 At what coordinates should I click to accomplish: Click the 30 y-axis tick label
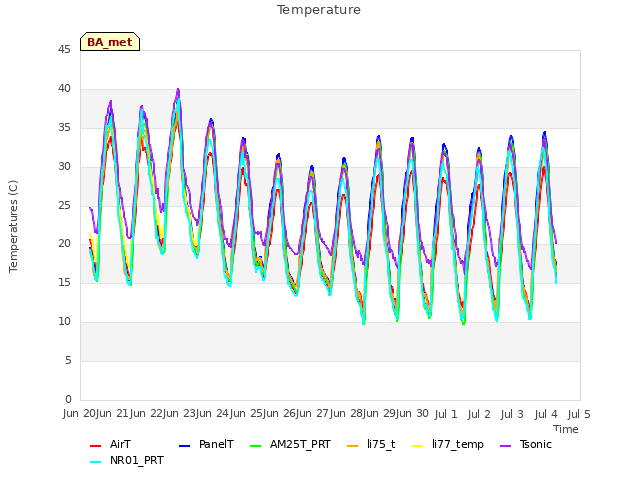(64, 167)
